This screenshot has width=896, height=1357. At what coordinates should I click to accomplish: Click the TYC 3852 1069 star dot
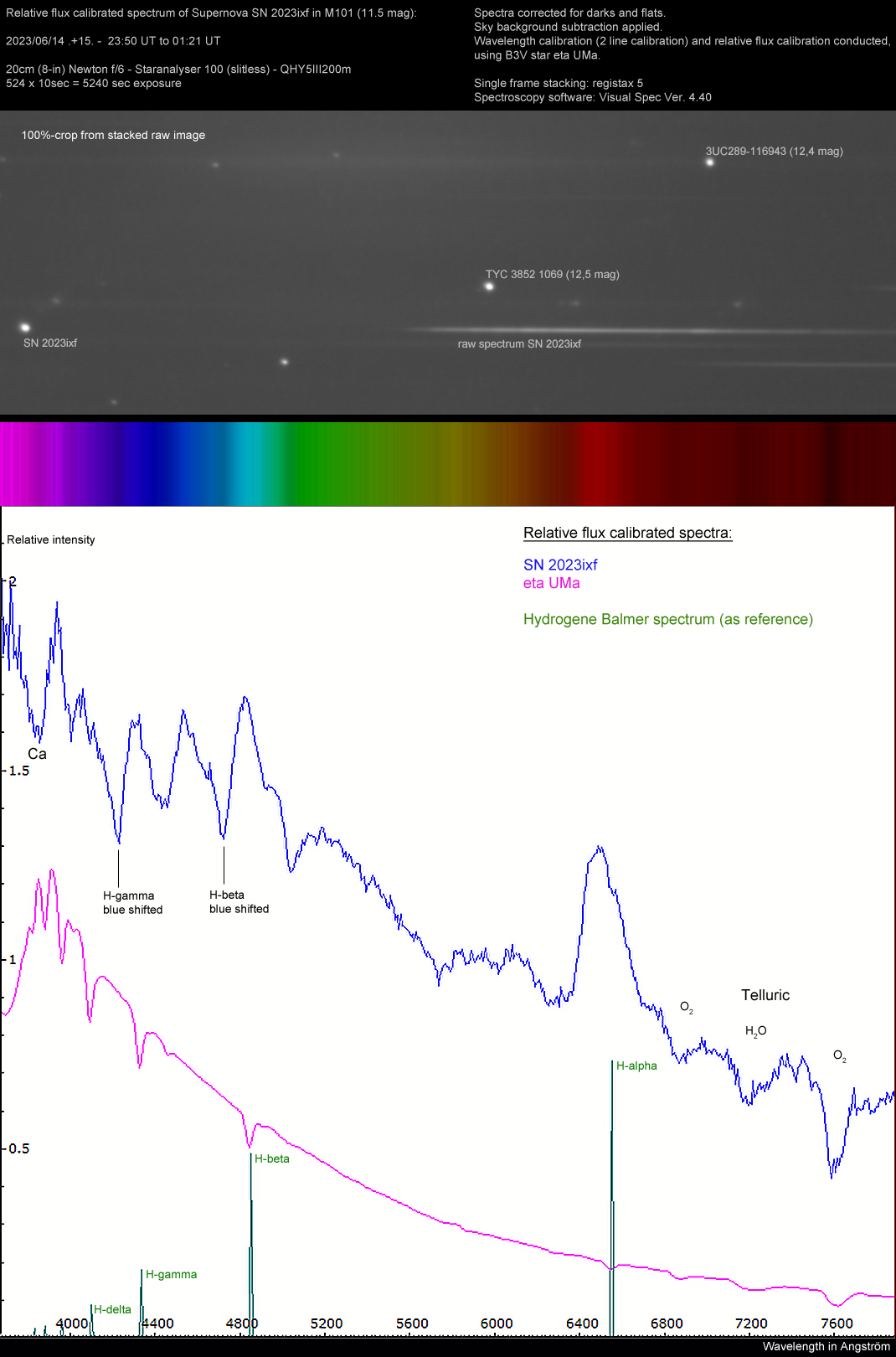click(490, 286)
